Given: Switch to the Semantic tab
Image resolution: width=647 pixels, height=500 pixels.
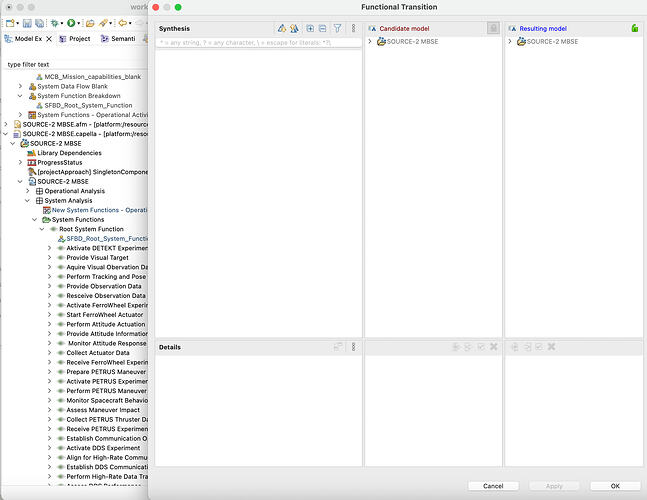Looking at the screenshot, I should click(x=118, y=38).
